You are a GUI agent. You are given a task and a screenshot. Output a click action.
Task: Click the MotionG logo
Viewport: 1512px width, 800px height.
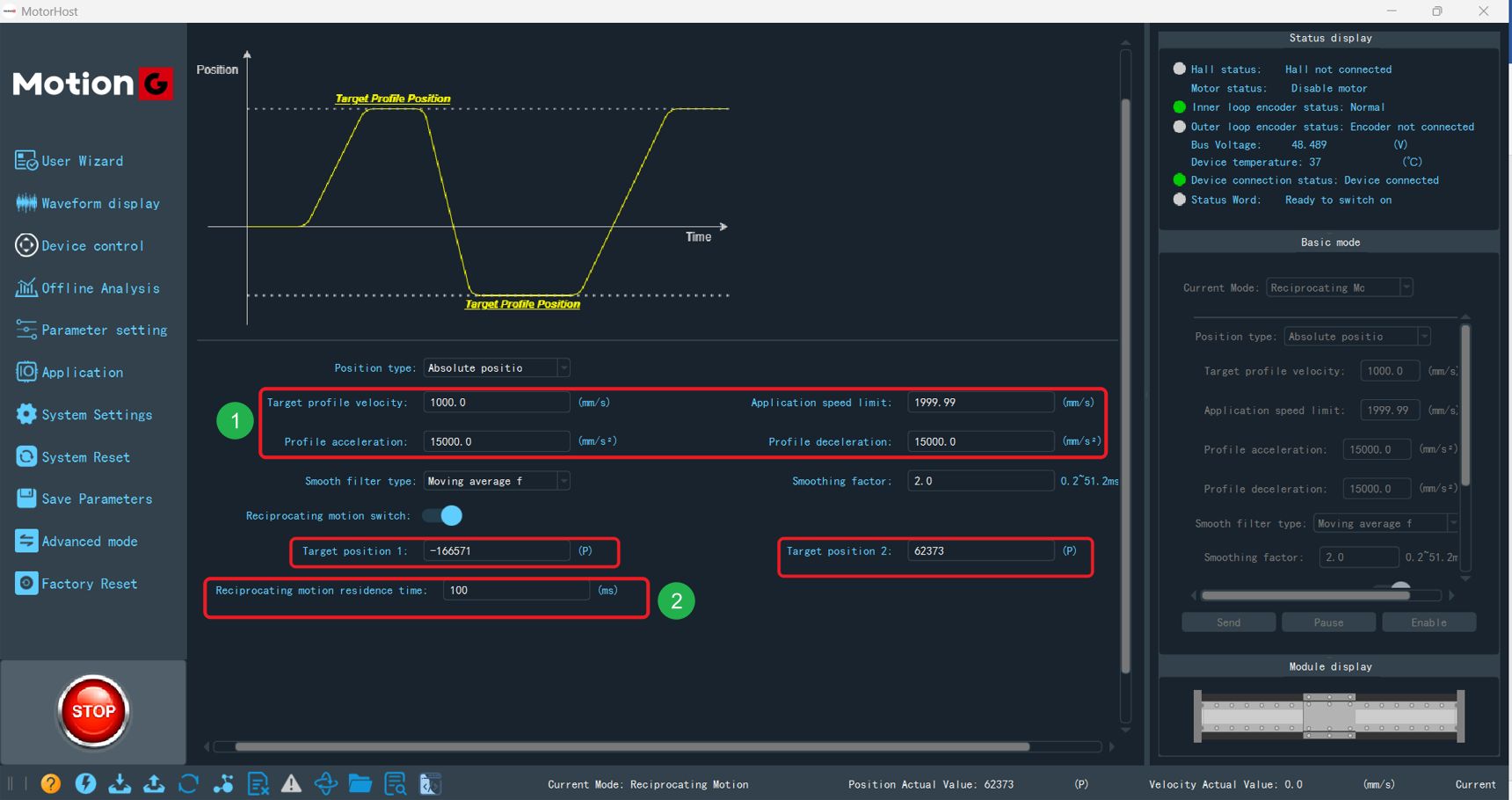[92, 84]
